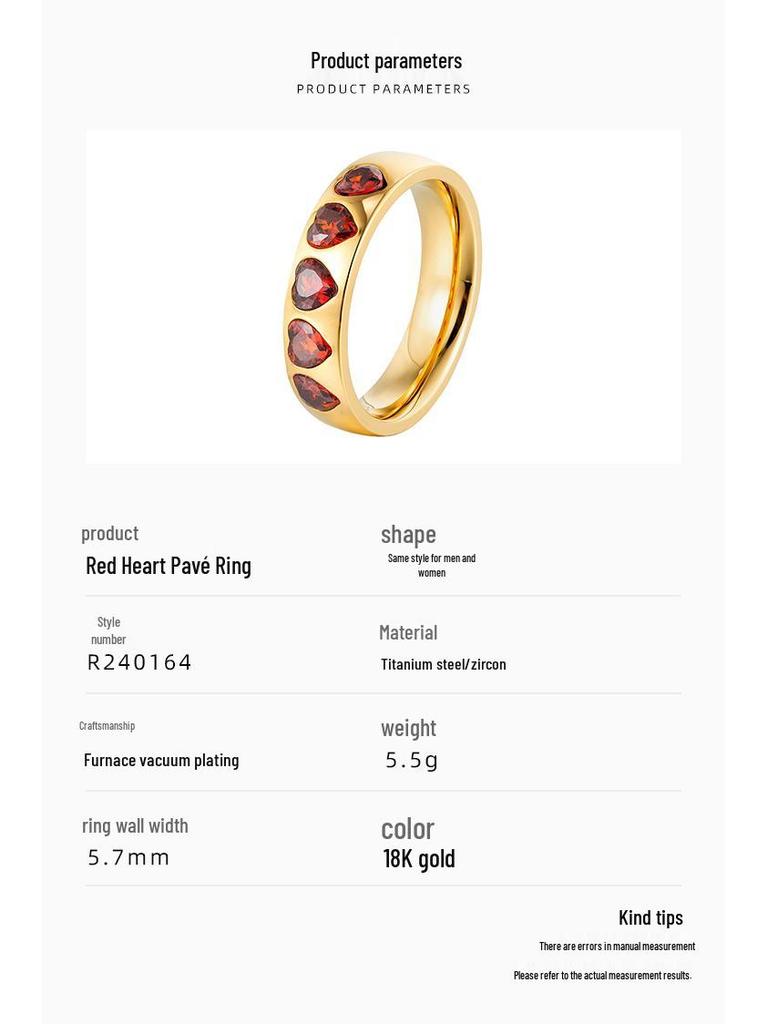The image size is (768, 1024).
Task: Click "Please refer to the actual measurement results" text
Action: coord(602,975)
